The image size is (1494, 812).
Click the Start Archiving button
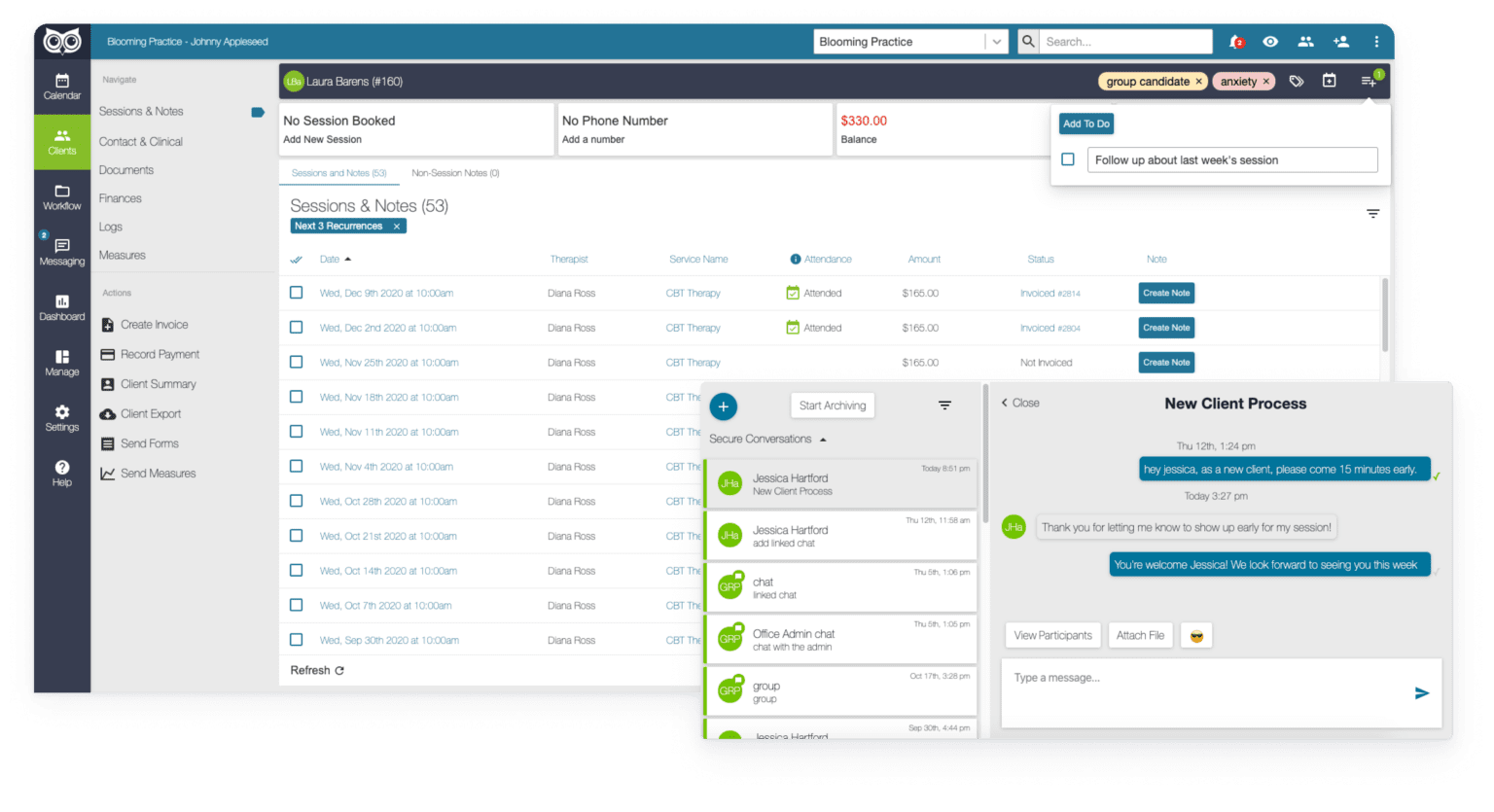click(x=832, y=406)
